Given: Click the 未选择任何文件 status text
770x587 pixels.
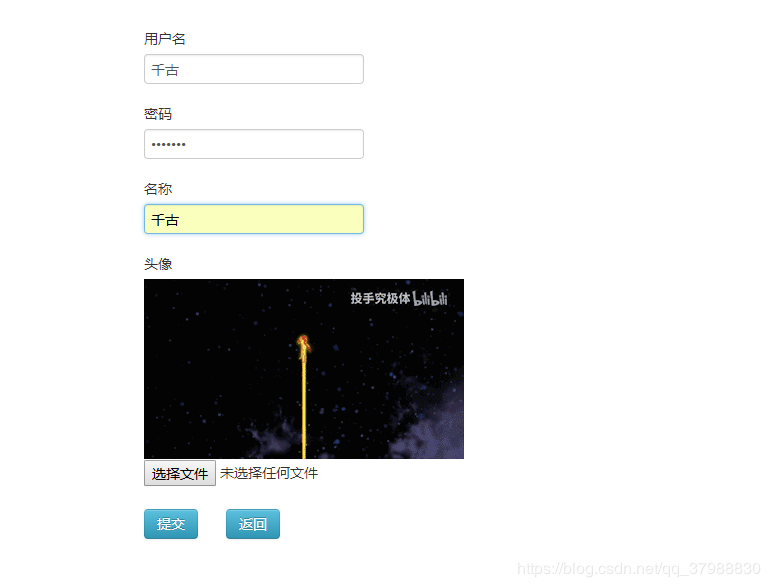Looking at the screenshot, I should click(269, 473).
